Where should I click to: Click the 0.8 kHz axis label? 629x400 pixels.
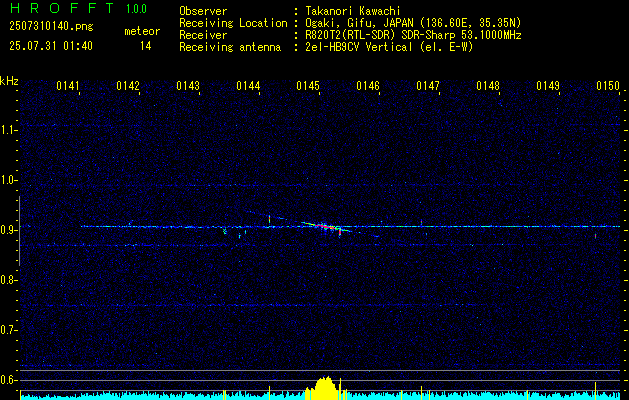pyautogui.click(x=7, y=280)
